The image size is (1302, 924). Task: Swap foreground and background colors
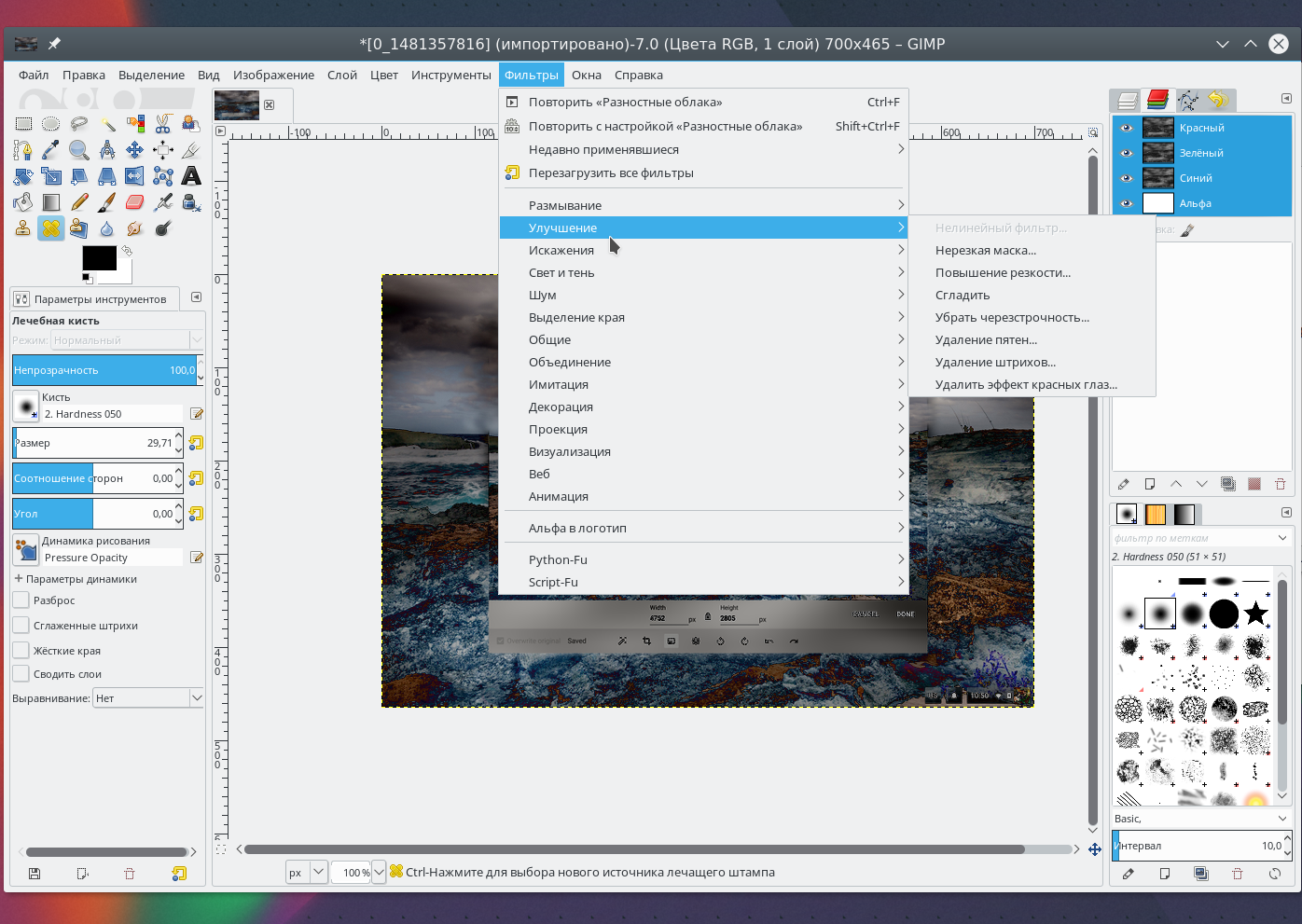(127, 250)
